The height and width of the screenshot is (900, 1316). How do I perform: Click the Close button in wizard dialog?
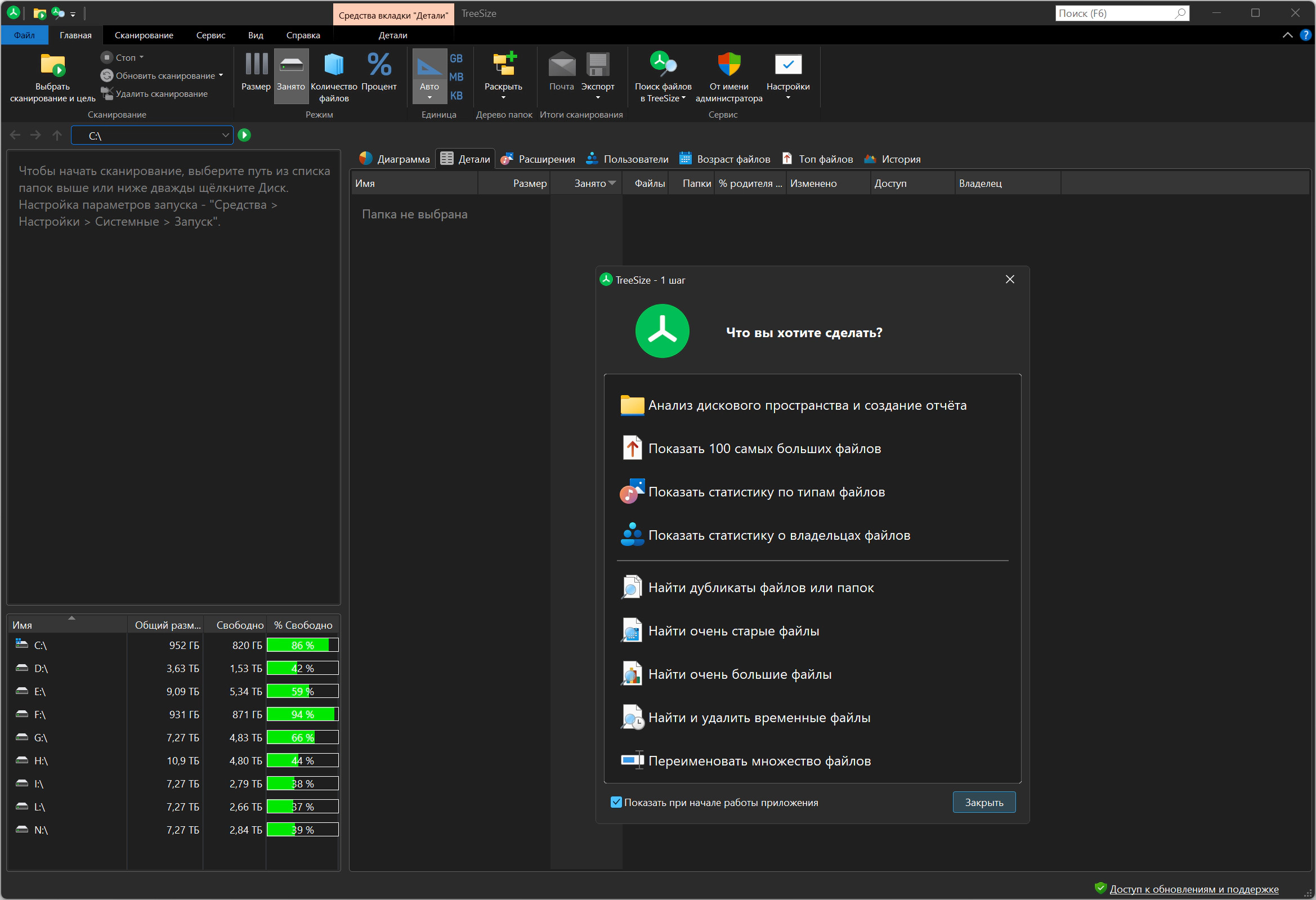click(x=983, y=802)
